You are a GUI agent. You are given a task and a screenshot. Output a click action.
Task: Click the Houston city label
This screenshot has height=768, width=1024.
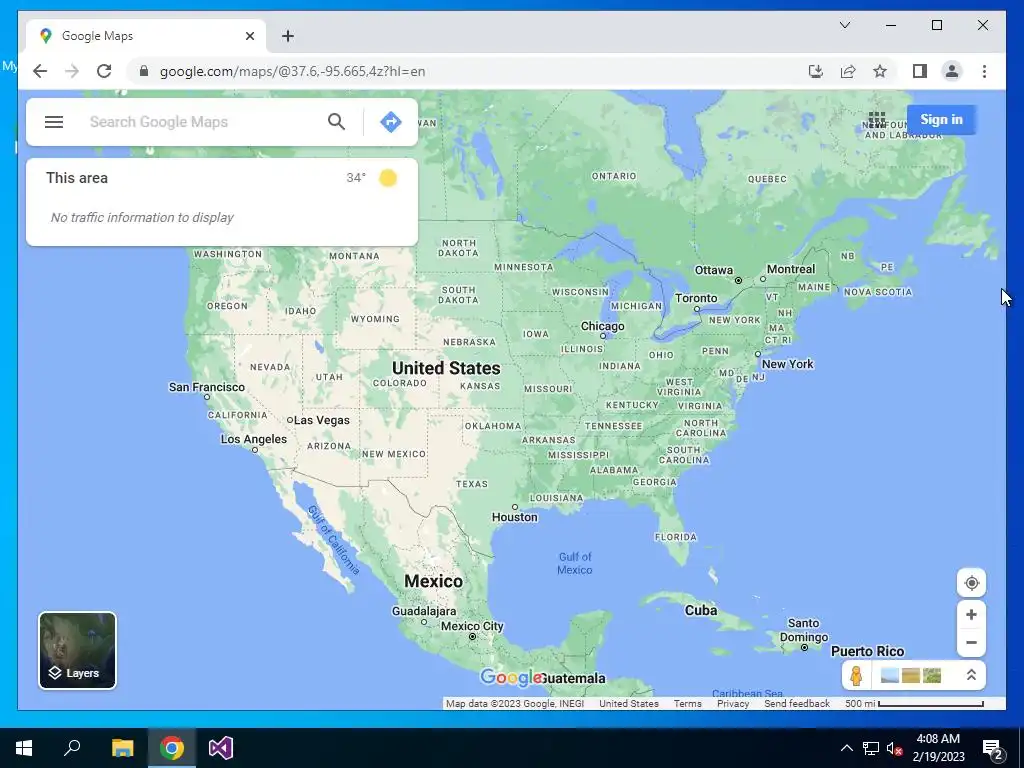[515, 517]
